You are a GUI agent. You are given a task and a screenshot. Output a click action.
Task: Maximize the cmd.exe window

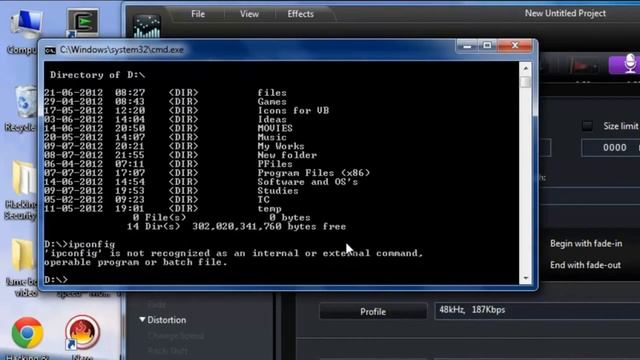pos(487,46)
